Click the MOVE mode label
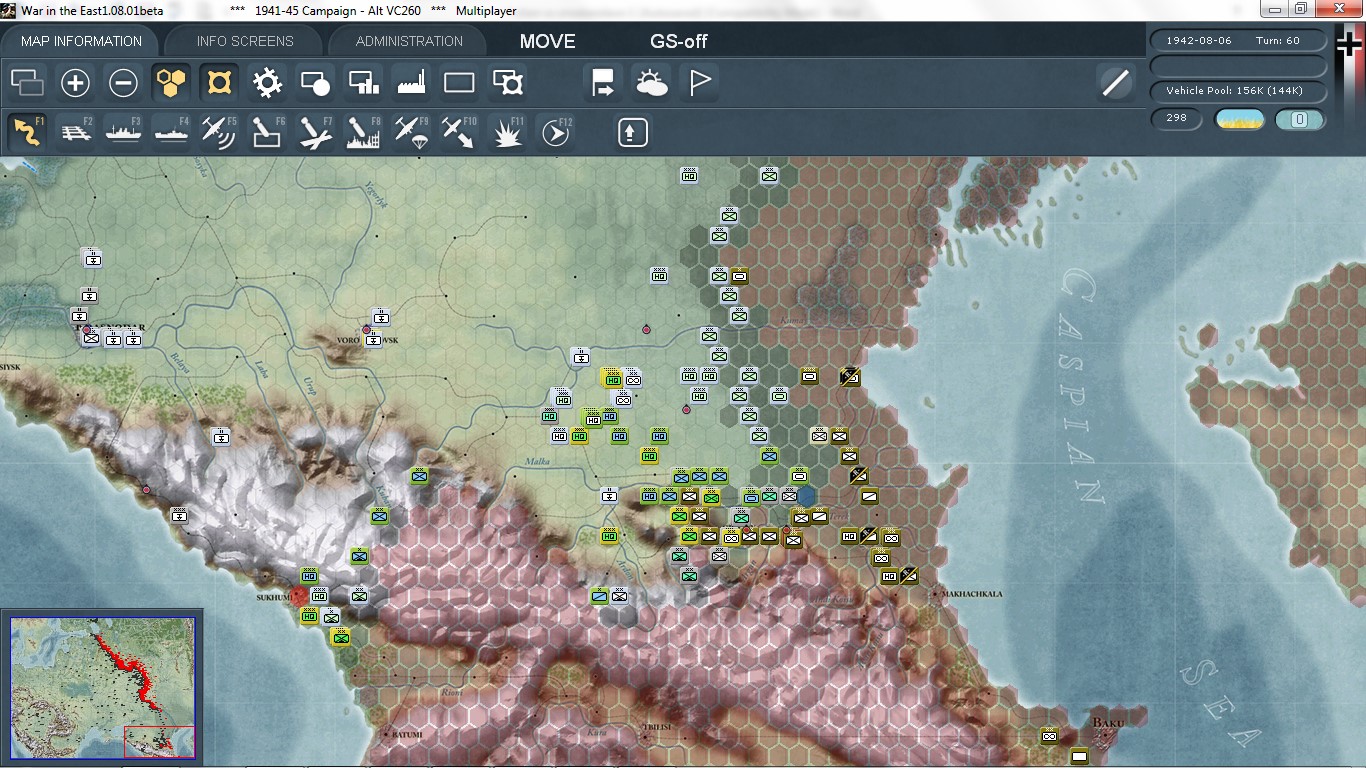 pyautogui.click(x=547, y=42)
